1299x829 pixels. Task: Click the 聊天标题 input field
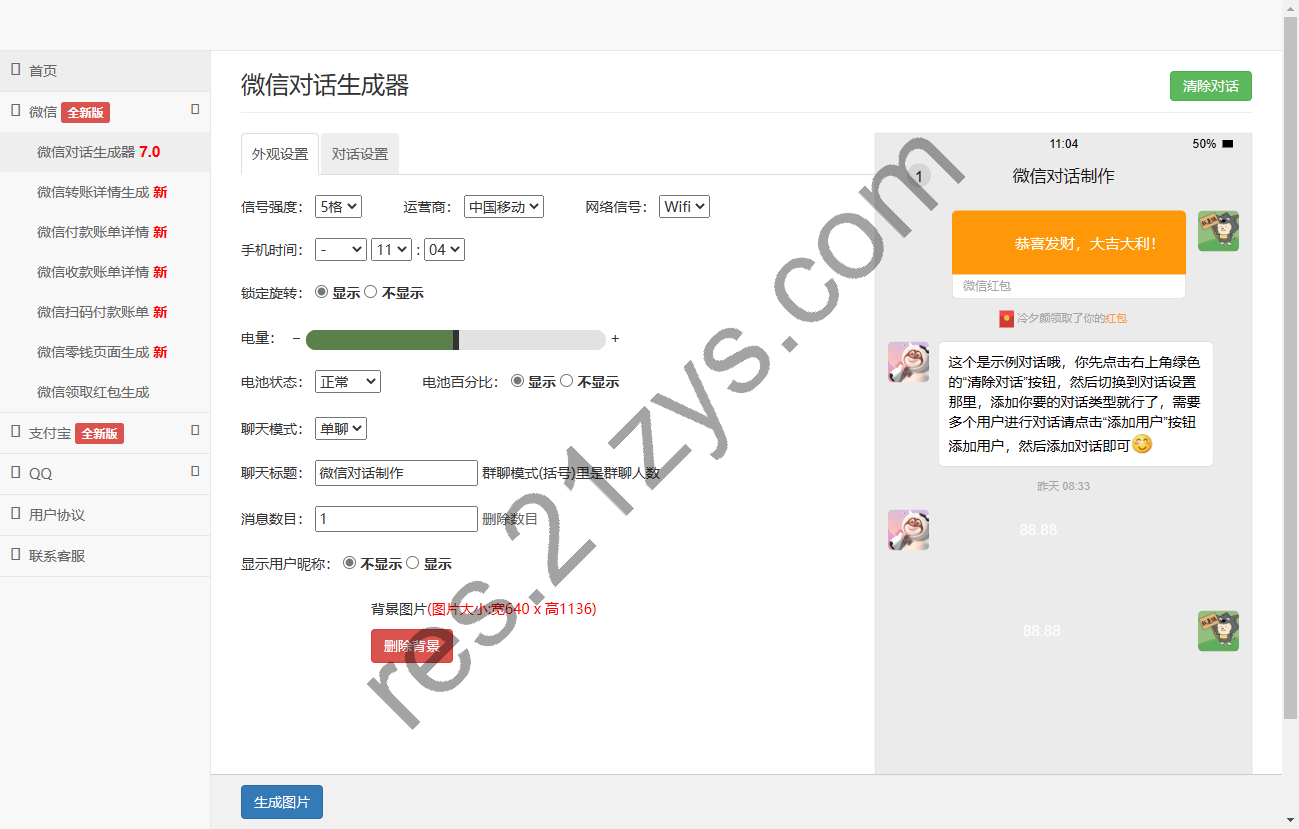pyautogui.click(x=396, y=473)
